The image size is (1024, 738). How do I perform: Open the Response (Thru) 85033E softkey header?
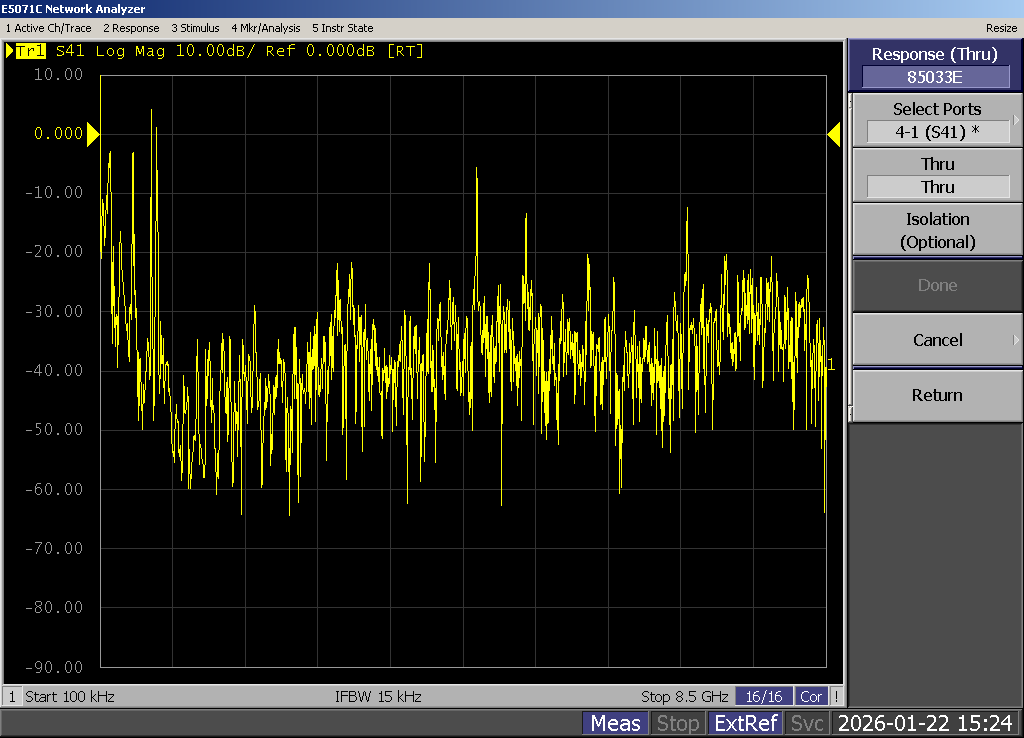tap(936, 65)
